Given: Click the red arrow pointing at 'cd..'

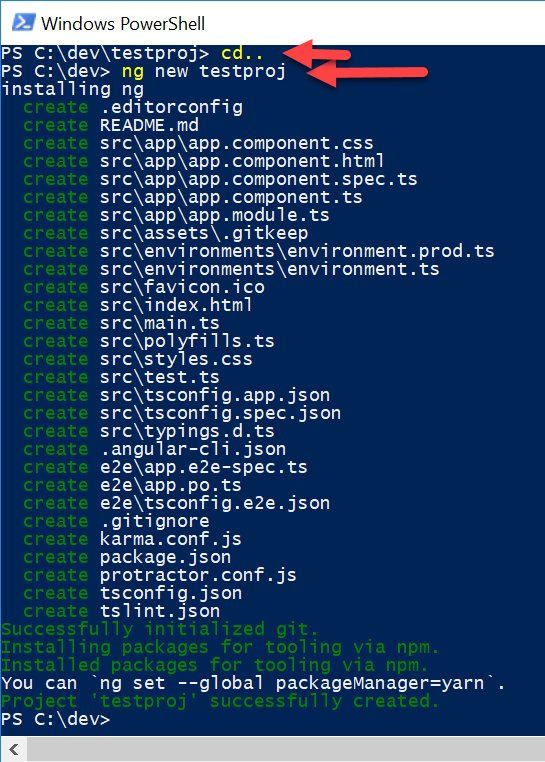Looking at the screenshot, I should pos(316,53).
